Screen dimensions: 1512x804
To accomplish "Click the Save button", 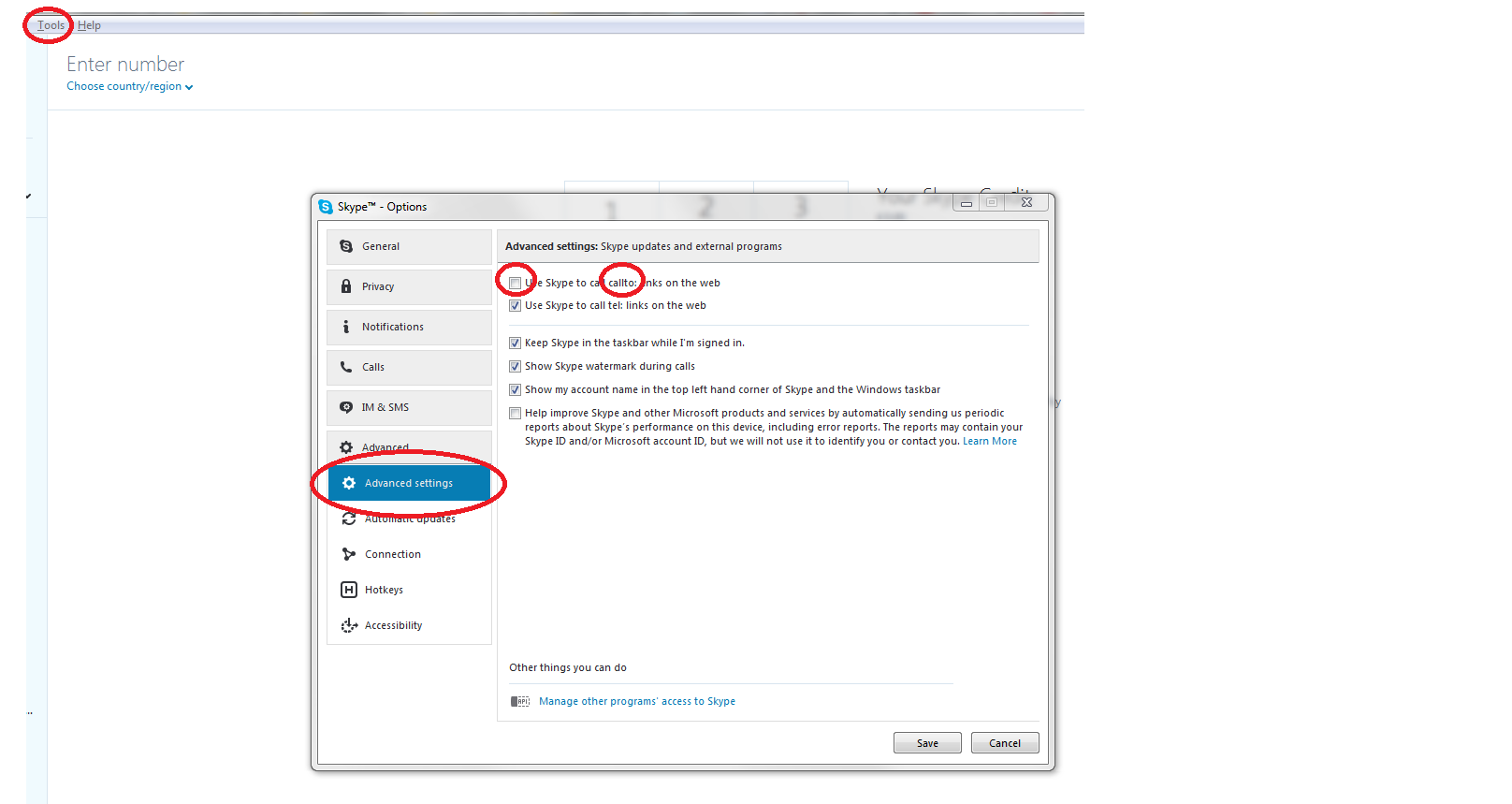I will pos(927,743).
